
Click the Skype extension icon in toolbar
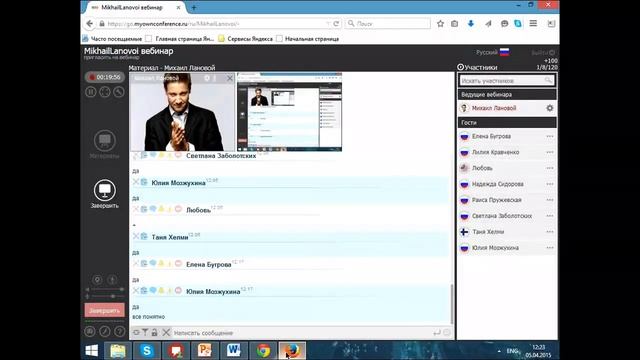tap(518, 24)
